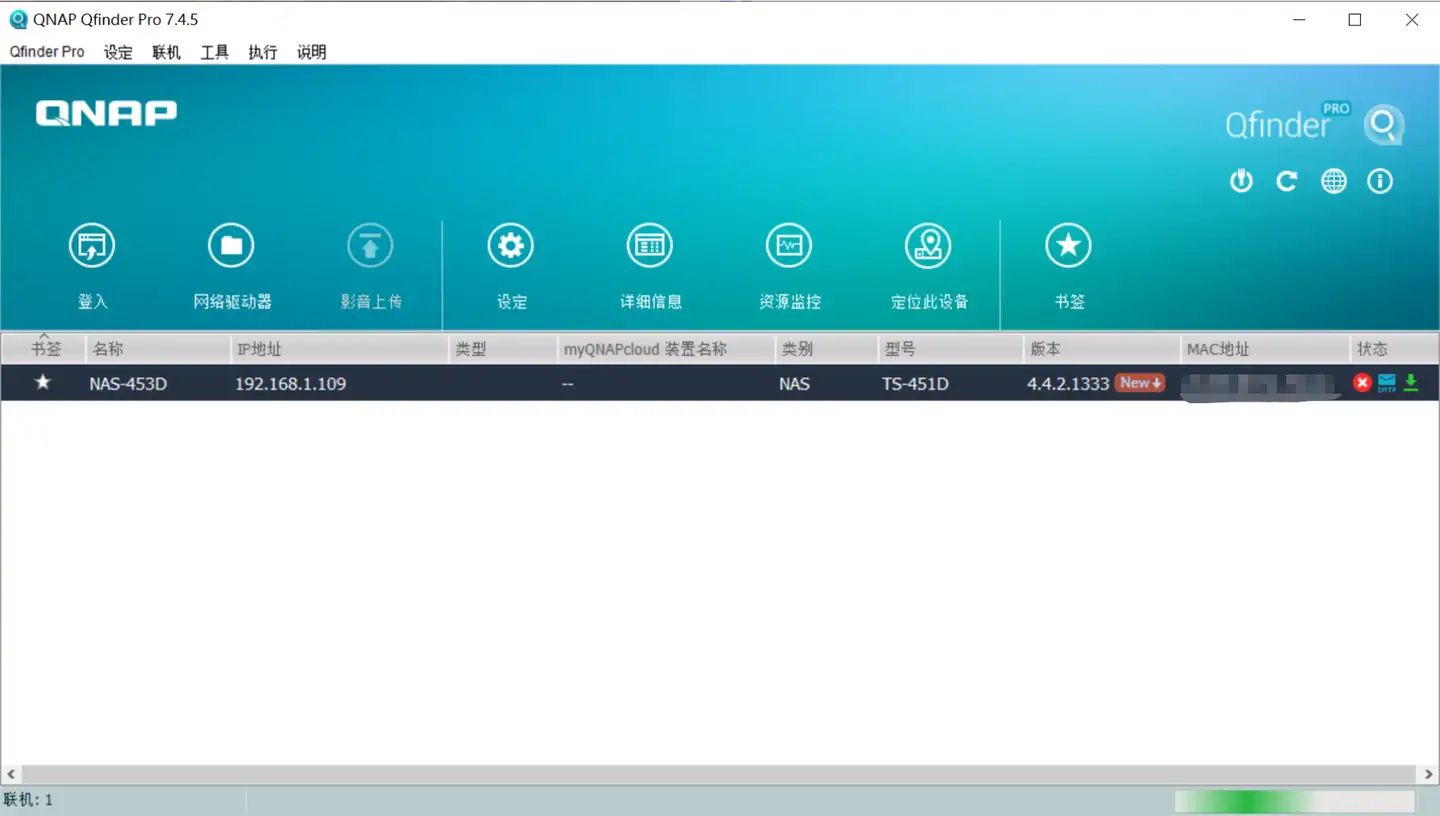Screen dimensions: 1440x816
Task: Sort by 类别 column header
Action: pos(826,349)
